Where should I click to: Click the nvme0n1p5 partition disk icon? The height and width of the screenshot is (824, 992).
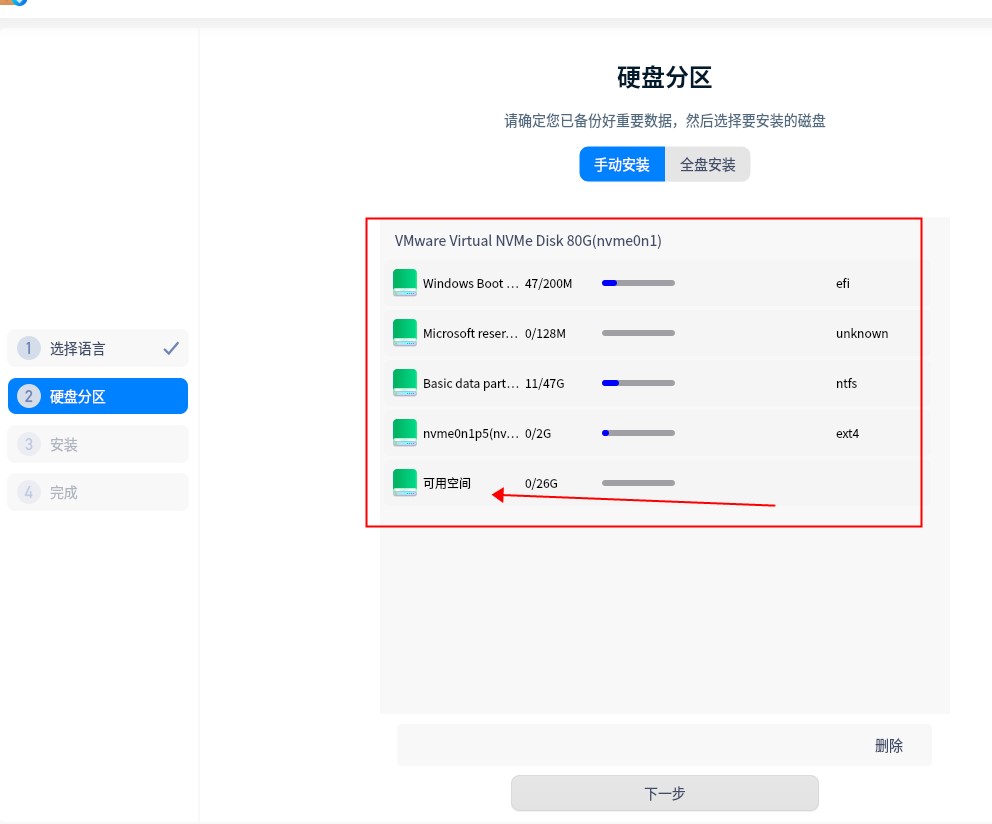click(404, 433)
